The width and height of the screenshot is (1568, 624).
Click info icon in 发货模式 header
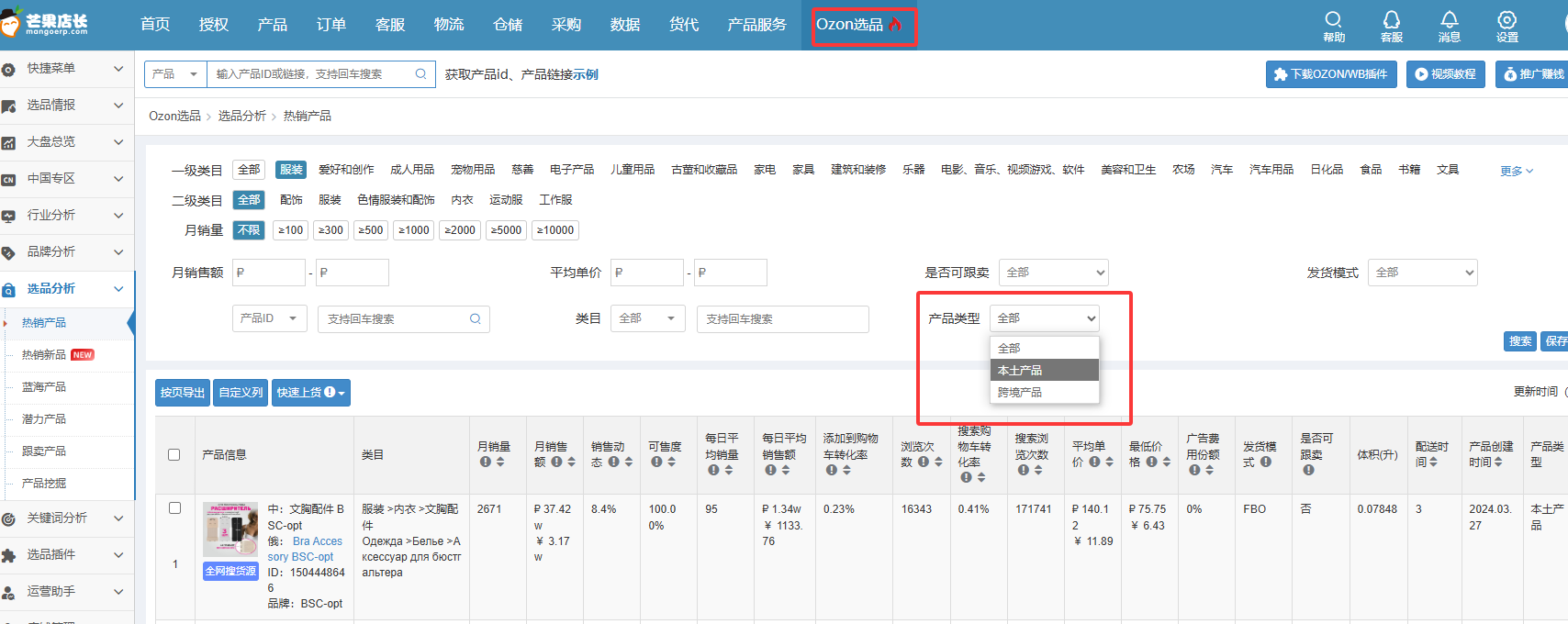click(1266, 462)
